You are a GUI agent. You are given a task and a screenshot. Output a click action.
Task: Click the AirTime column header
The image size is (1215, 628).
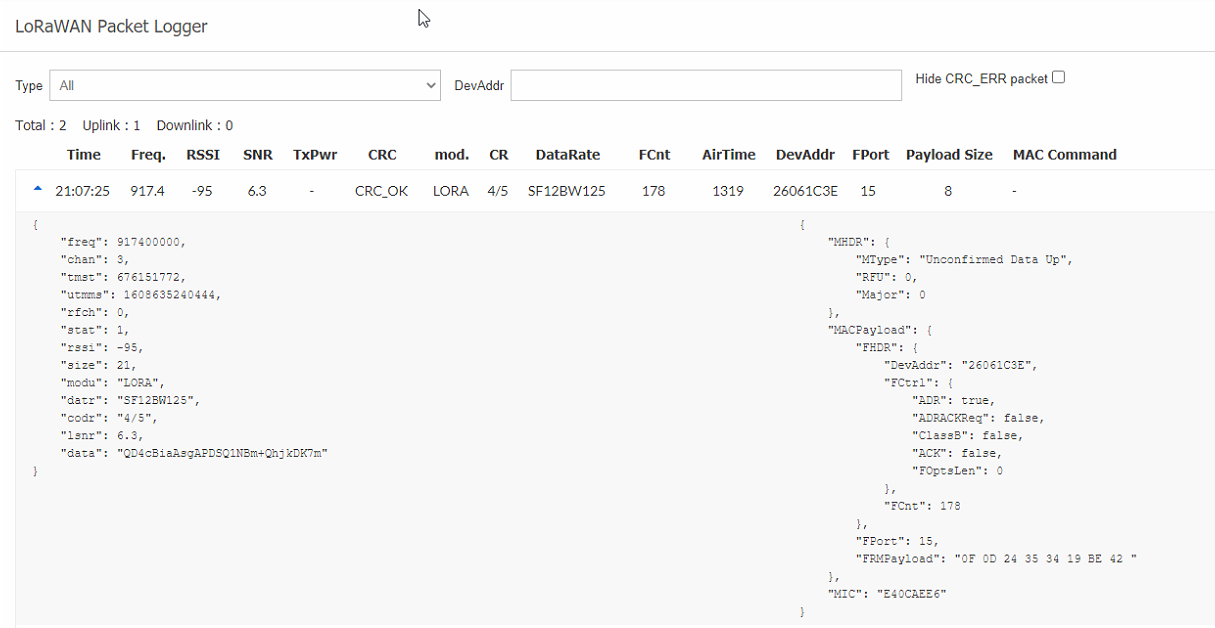728,155
